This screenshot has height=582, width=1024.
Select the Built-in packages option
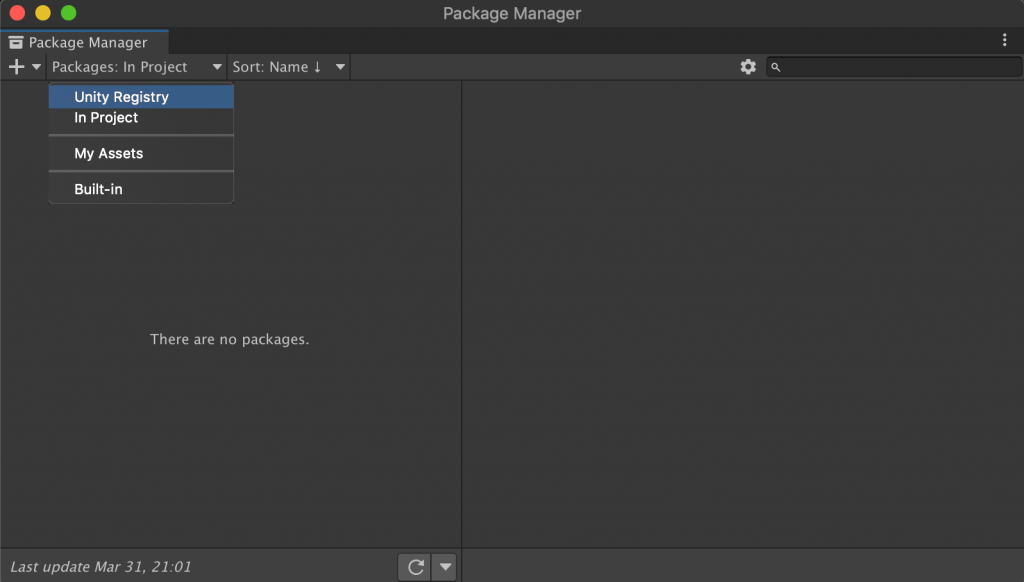coord(98,189)
